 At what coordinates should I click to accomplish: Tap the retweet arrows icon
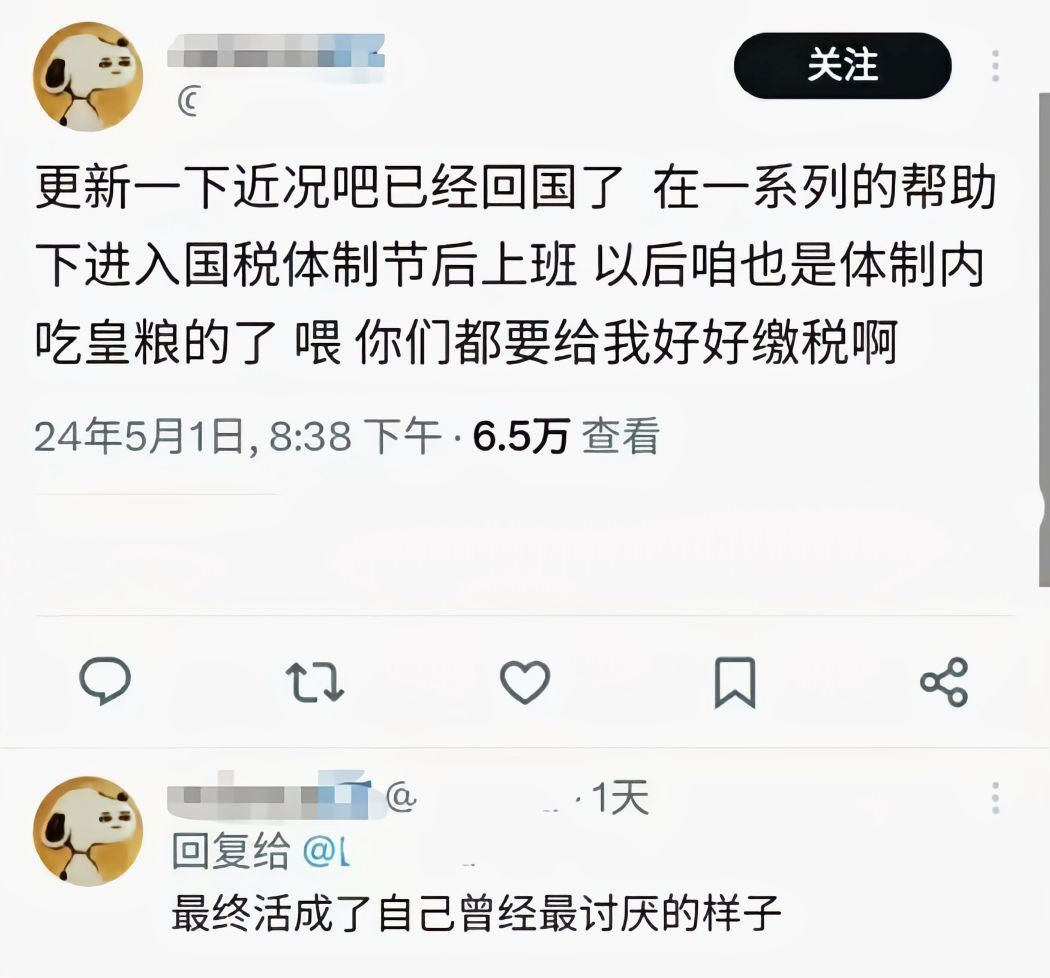coord(315,682)
